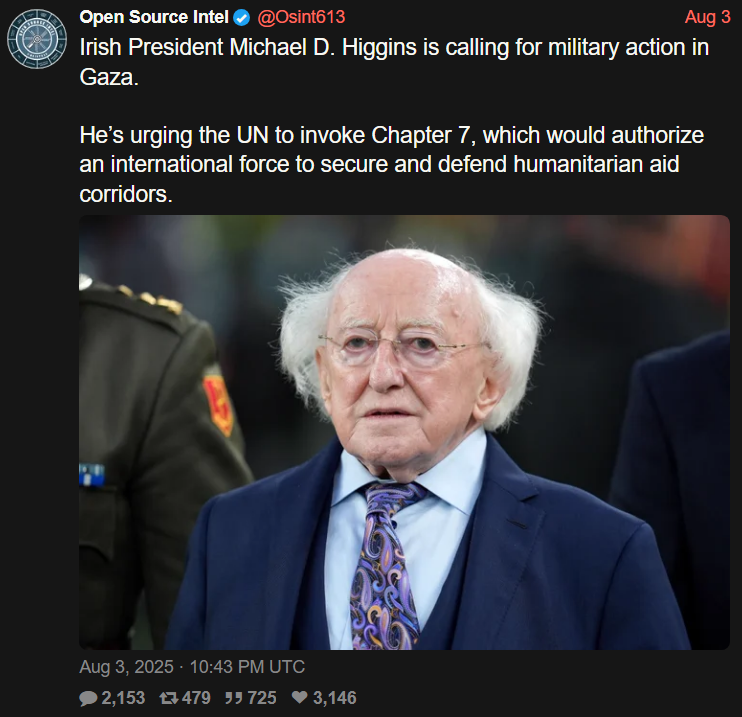Click the reply speech bubble icon
Screen dimensions: 742x717
tap(88, 698)
